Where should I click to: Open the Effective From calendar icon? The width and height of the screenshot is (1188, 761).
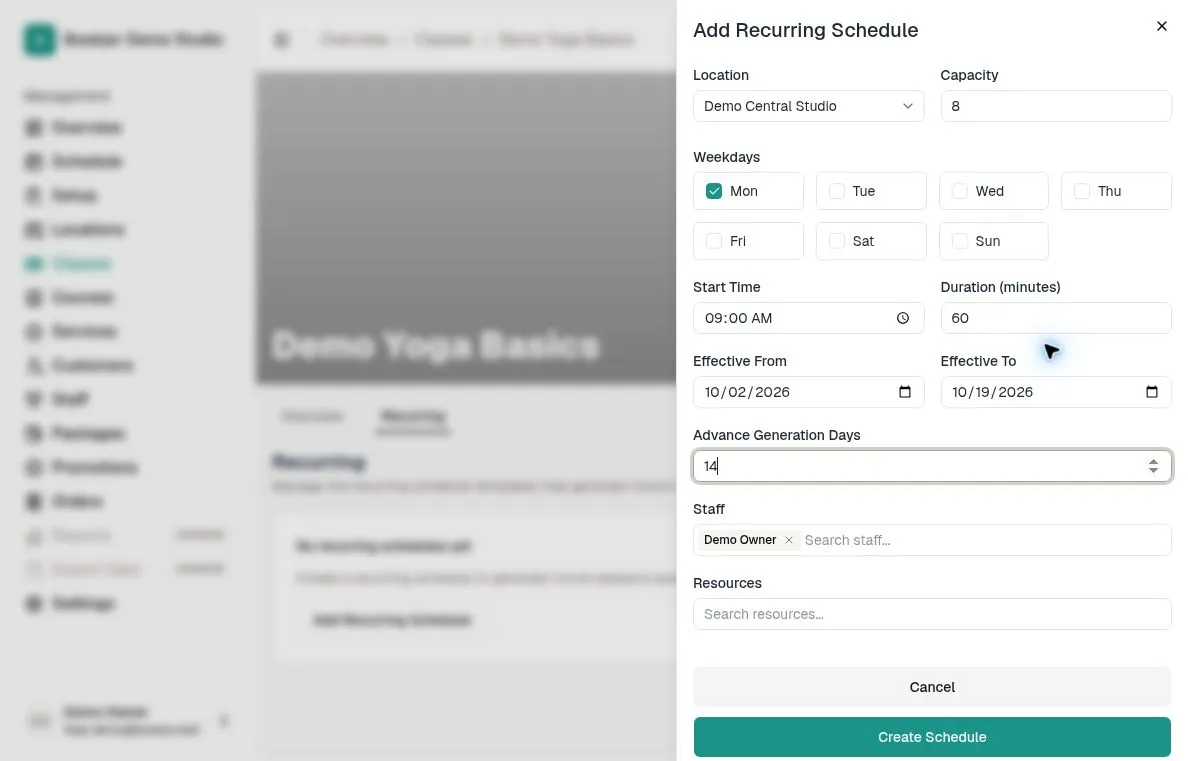point(905,392)
